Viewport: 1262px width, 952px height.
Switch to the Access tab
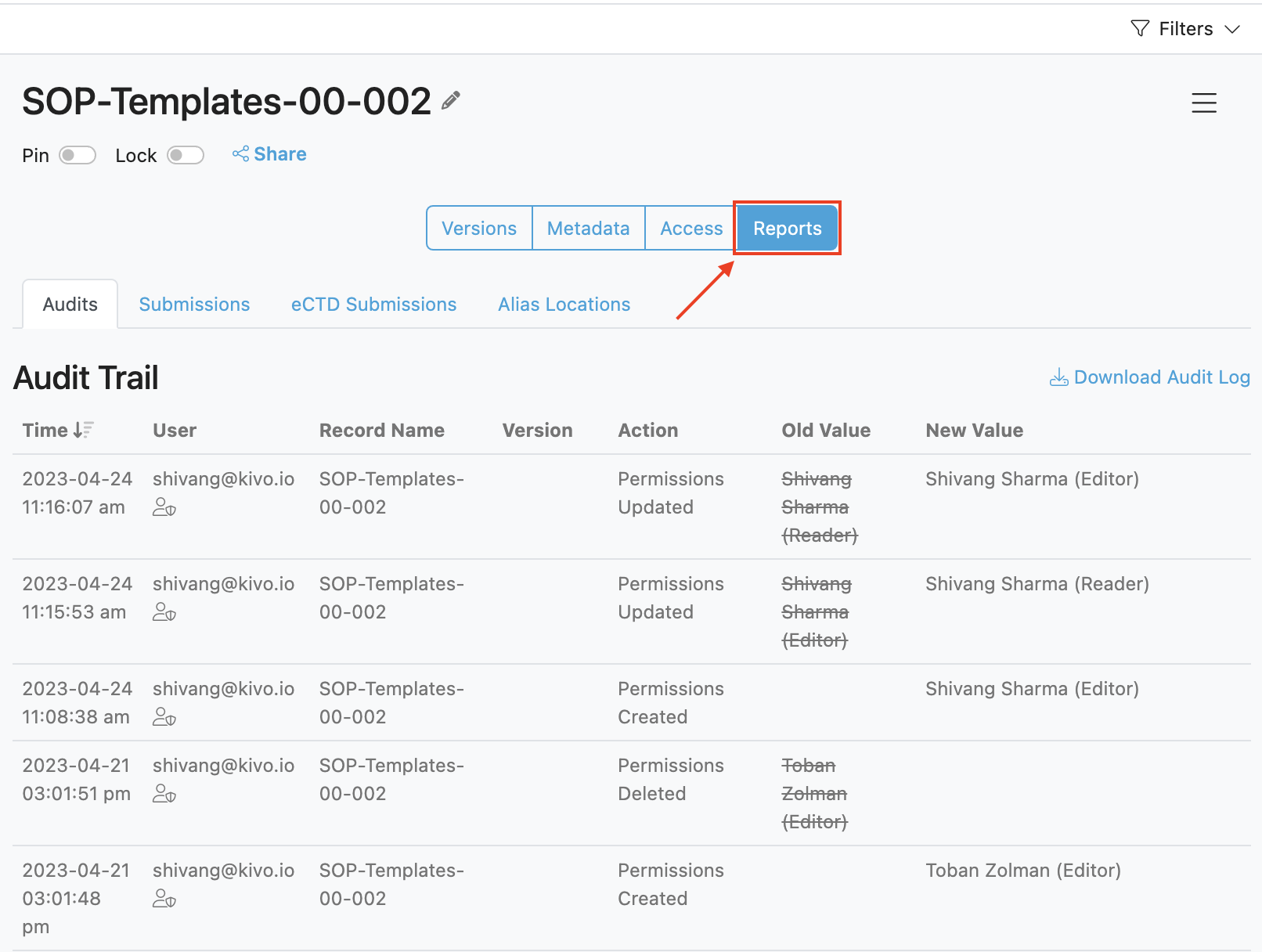691,229
